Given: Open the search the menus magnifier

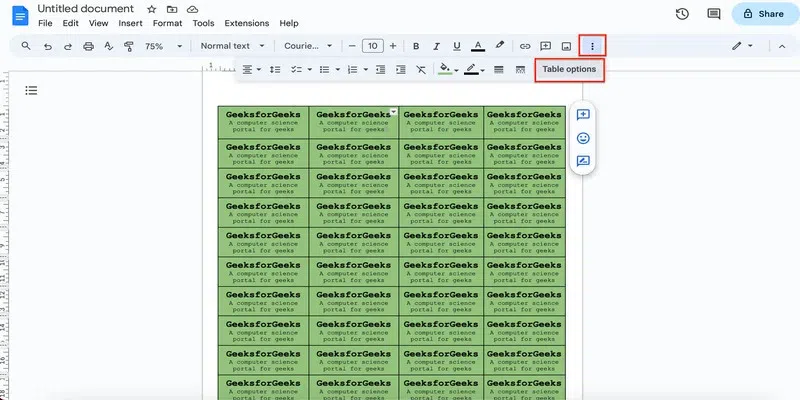Looking at the screenshot, I should [x=26, y=46].
